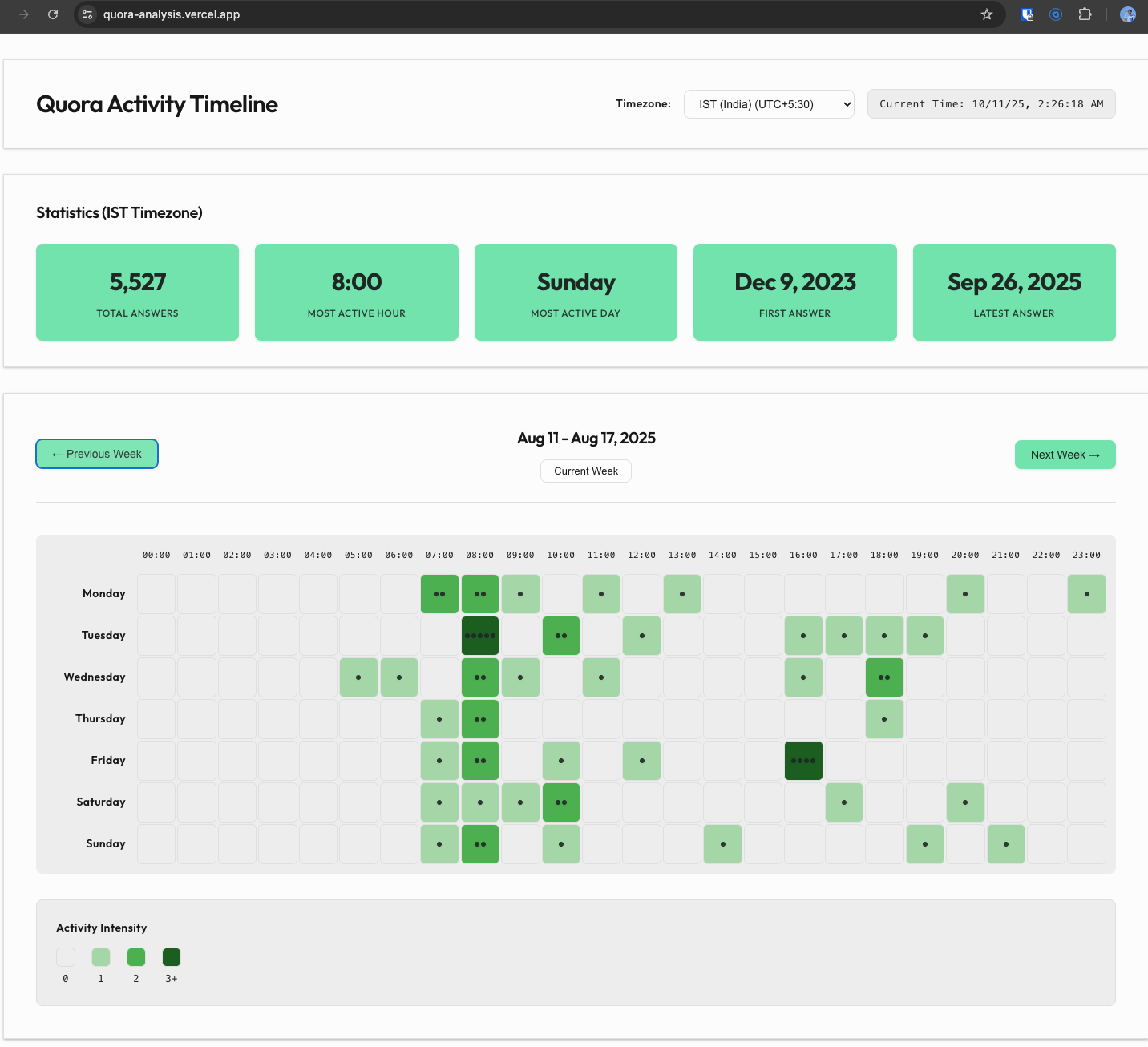Advance to the Next Week
This screenshot has width=1148, height=1047.
pyautogui.click(x=1065, y=455)
